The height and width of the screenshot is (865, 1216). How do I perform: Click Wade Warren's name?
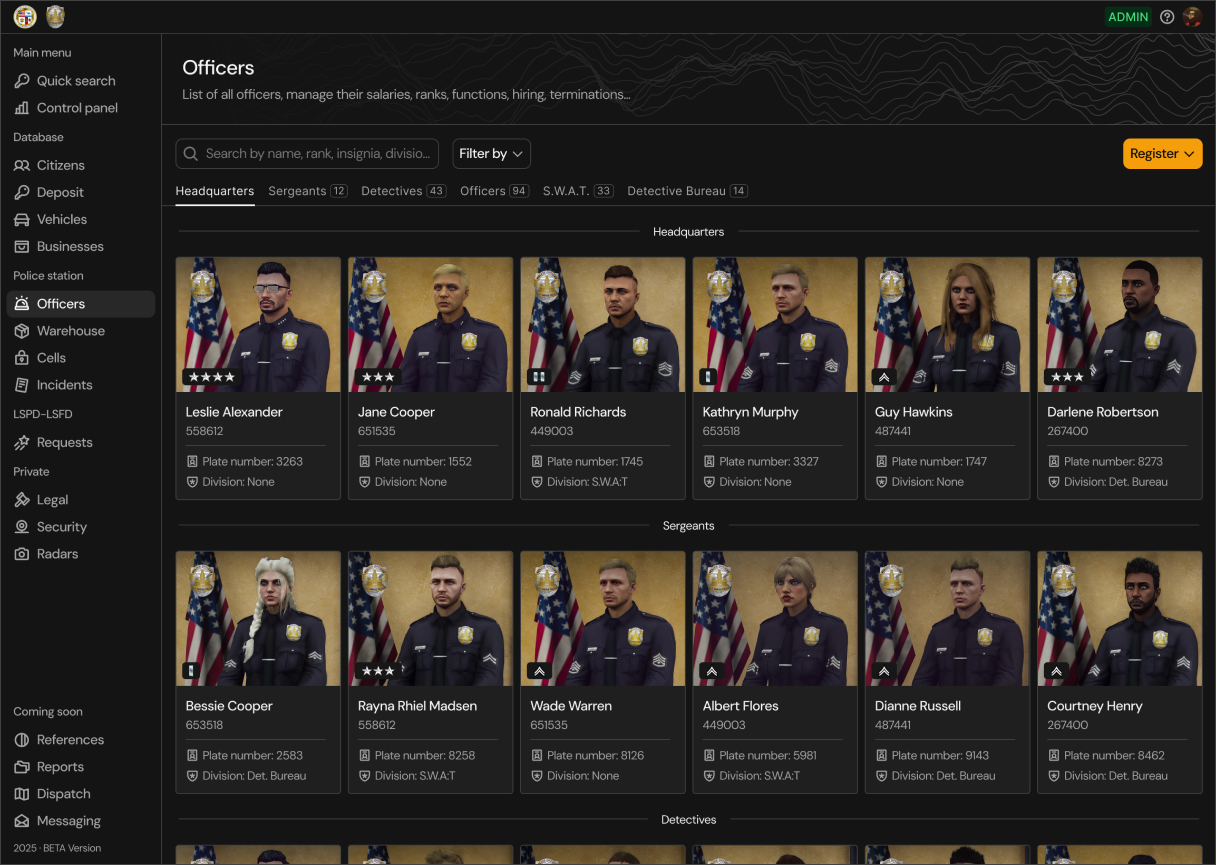click(571, 706)
